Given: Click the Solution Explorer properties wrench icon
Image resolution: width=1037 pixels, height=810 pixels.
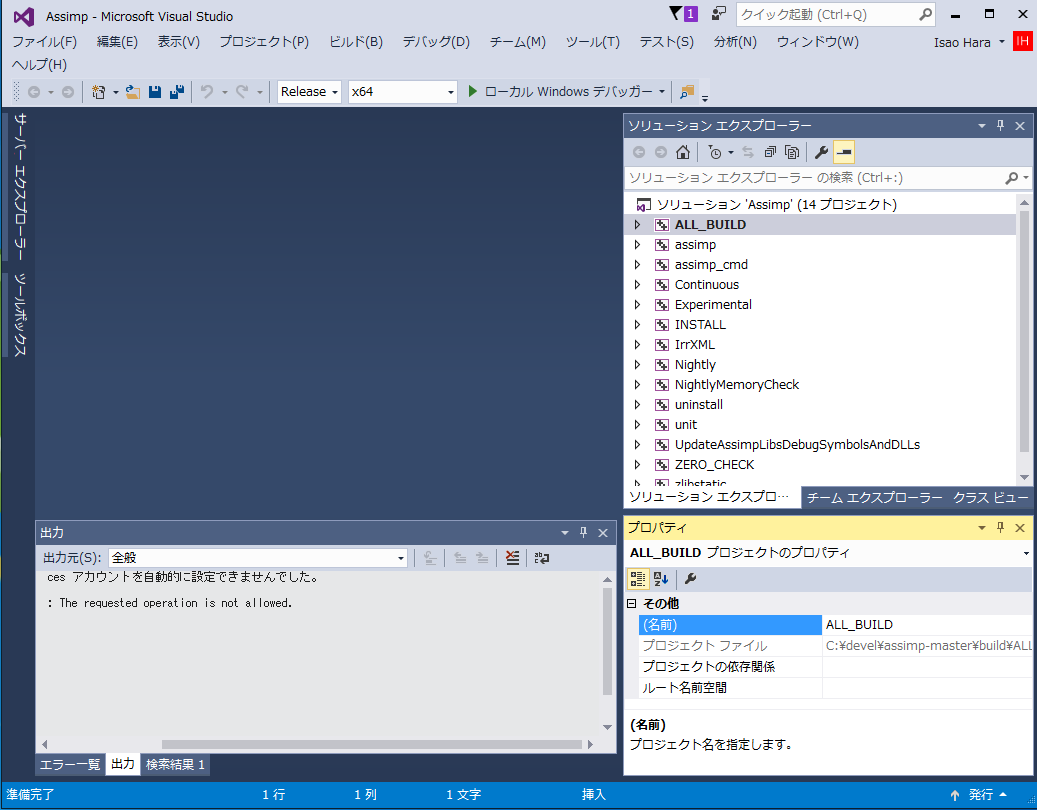Looking at the screenshot, I should pos(821,153).
